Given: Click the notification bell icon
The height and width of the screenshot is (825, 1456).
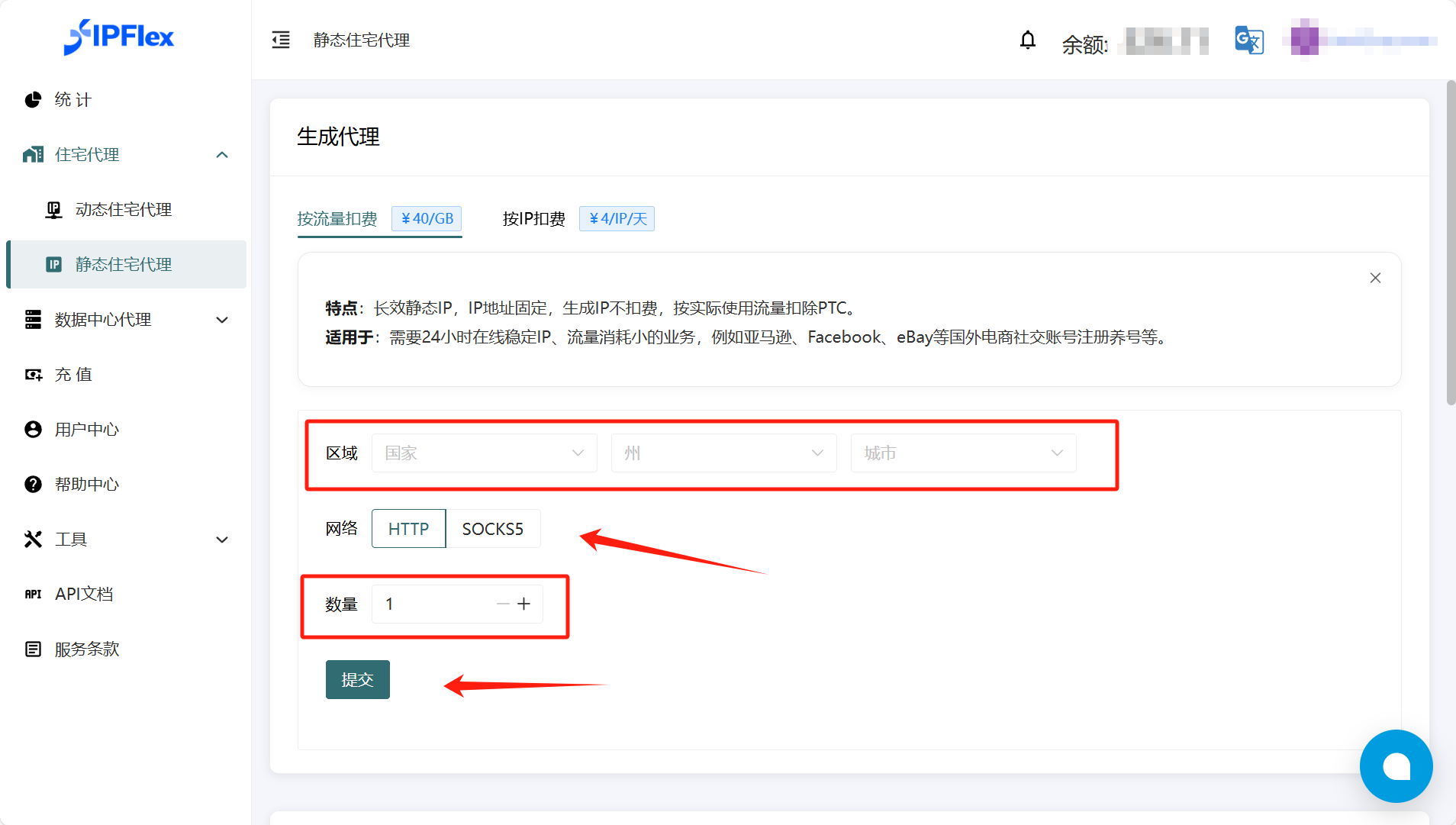Looking at the screenshot, I should click(x=1028, y=40).
